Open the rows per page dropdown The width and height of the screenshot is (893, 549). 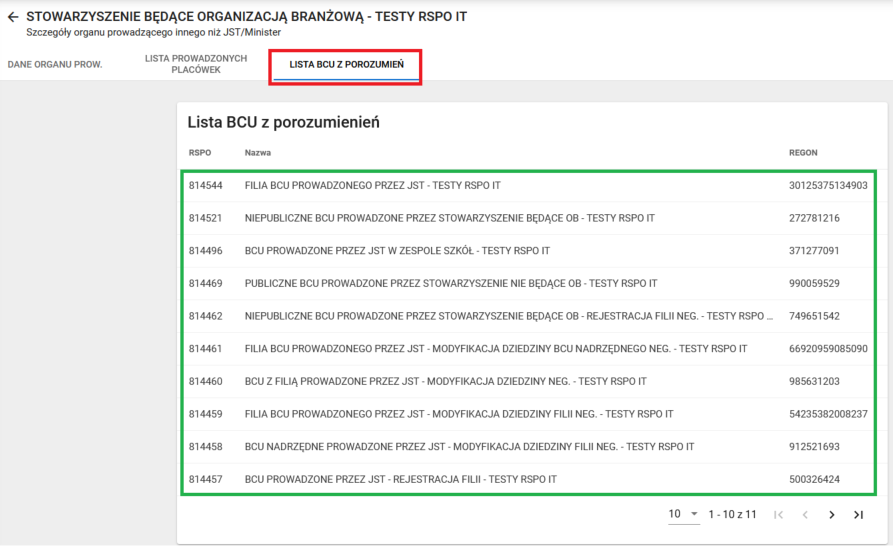[x=683, y=514]
